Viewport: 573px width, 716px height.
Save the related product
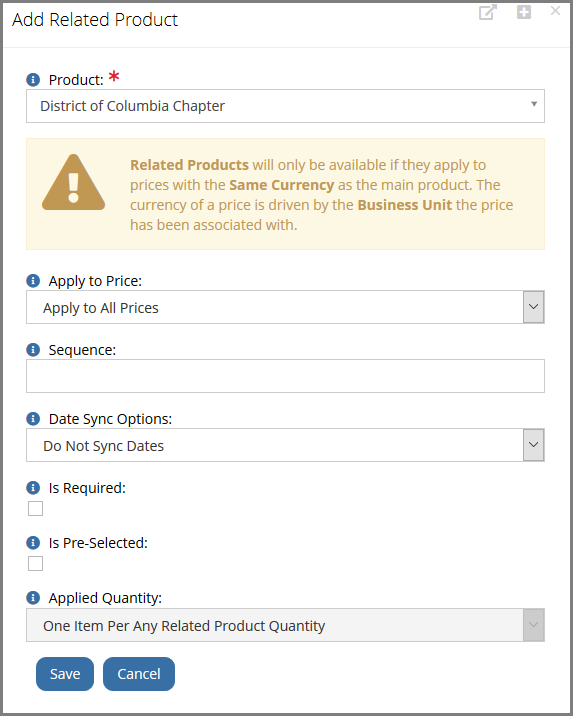65,674
